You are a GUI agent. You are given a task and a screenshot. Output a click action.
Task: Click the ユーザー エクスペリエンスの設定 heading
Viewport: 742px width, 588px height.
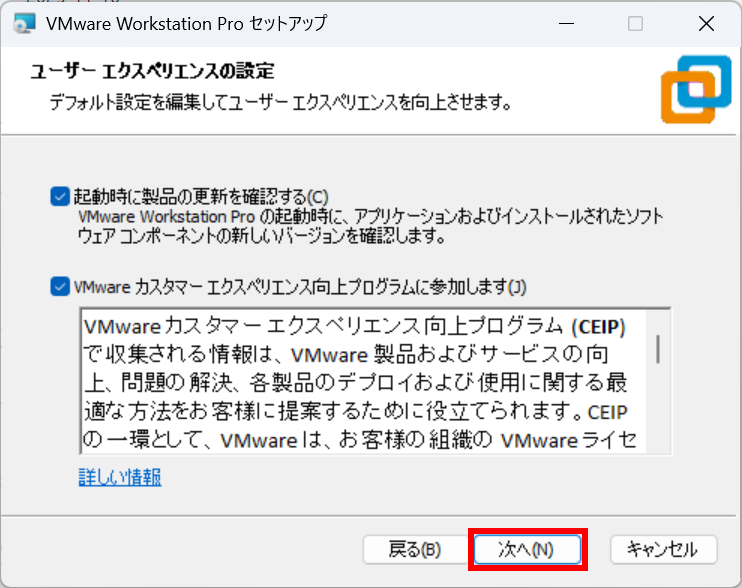152,71
